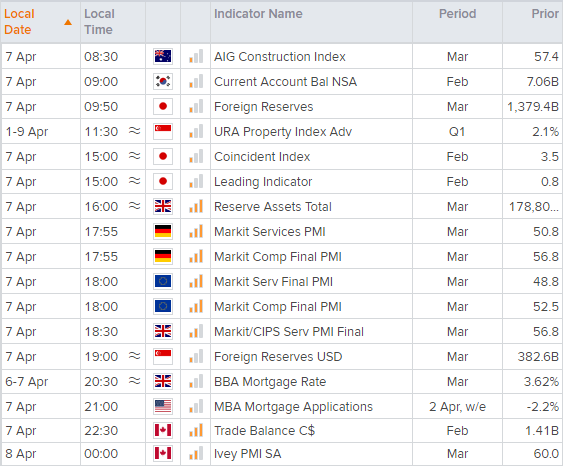
Task: Click the German flag on Markit Services PMI row
Action: tap(163, 232)
